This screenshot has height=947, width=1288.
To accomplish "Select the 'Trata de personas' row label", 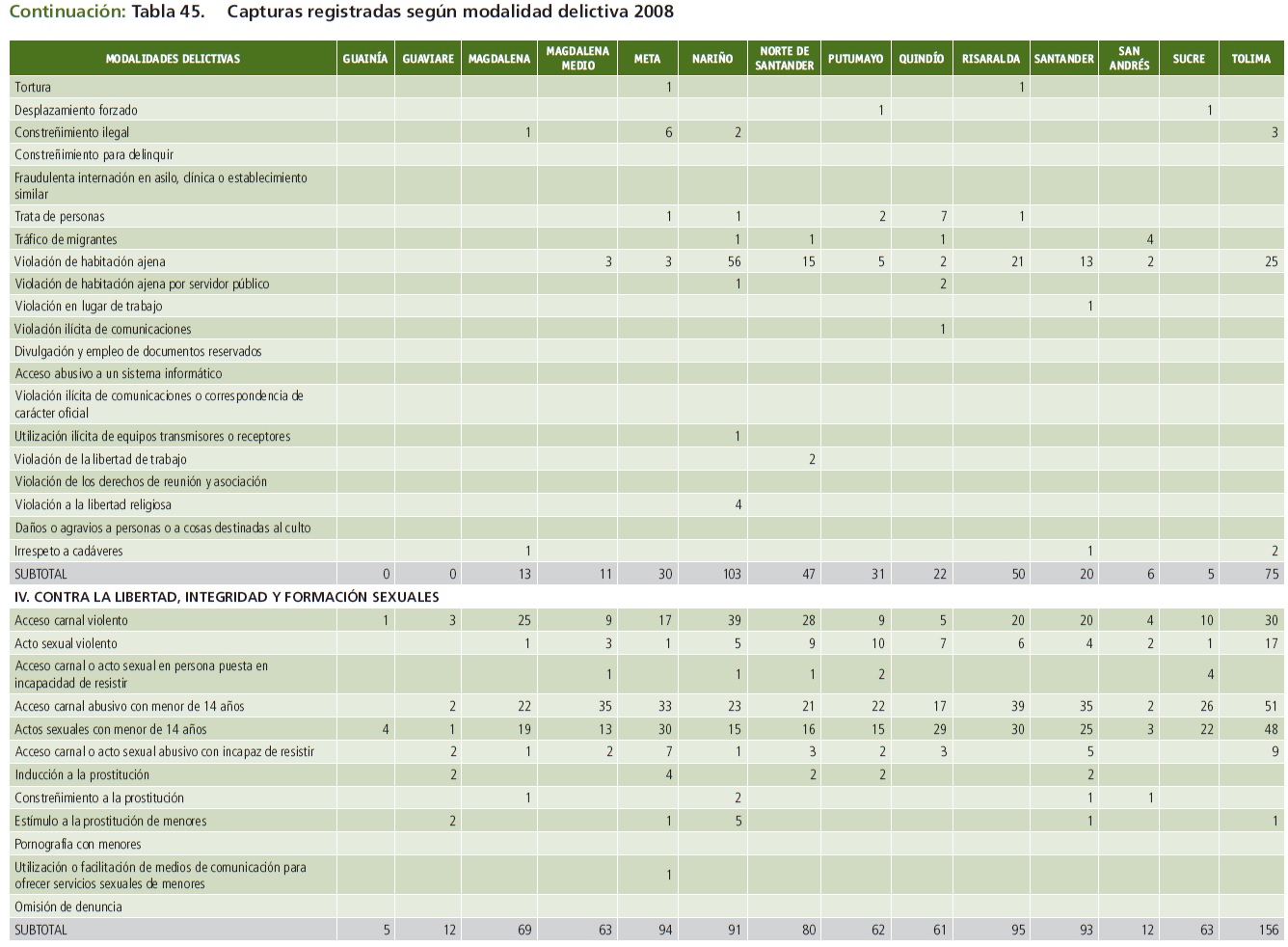I will click(x=59, y=217).
